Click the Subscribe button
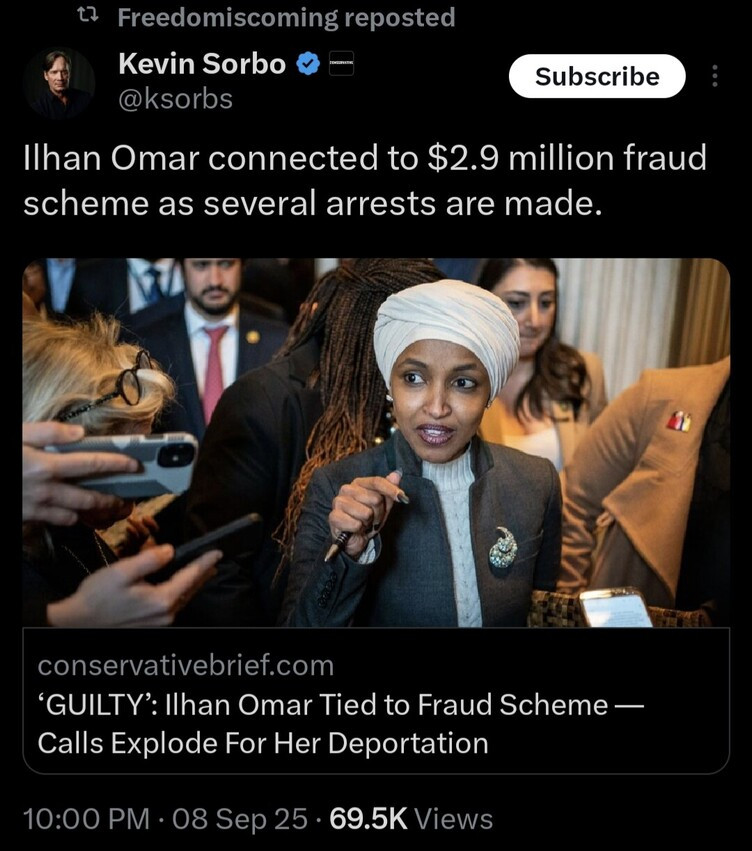752x851 pixels. 597,76
